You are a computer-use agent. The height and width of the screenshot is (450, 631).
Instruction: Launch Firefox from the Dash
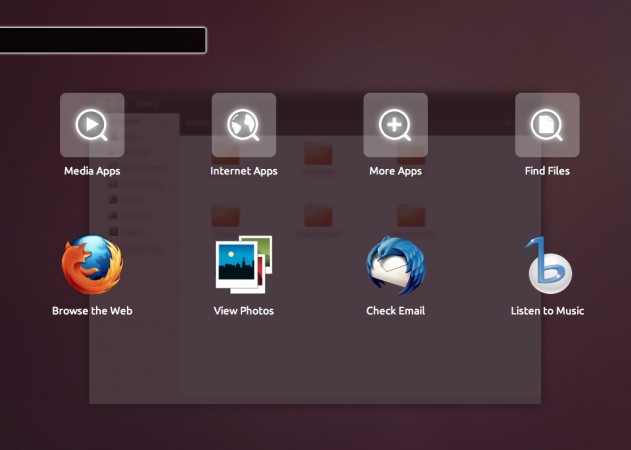(x=92, y=265)
